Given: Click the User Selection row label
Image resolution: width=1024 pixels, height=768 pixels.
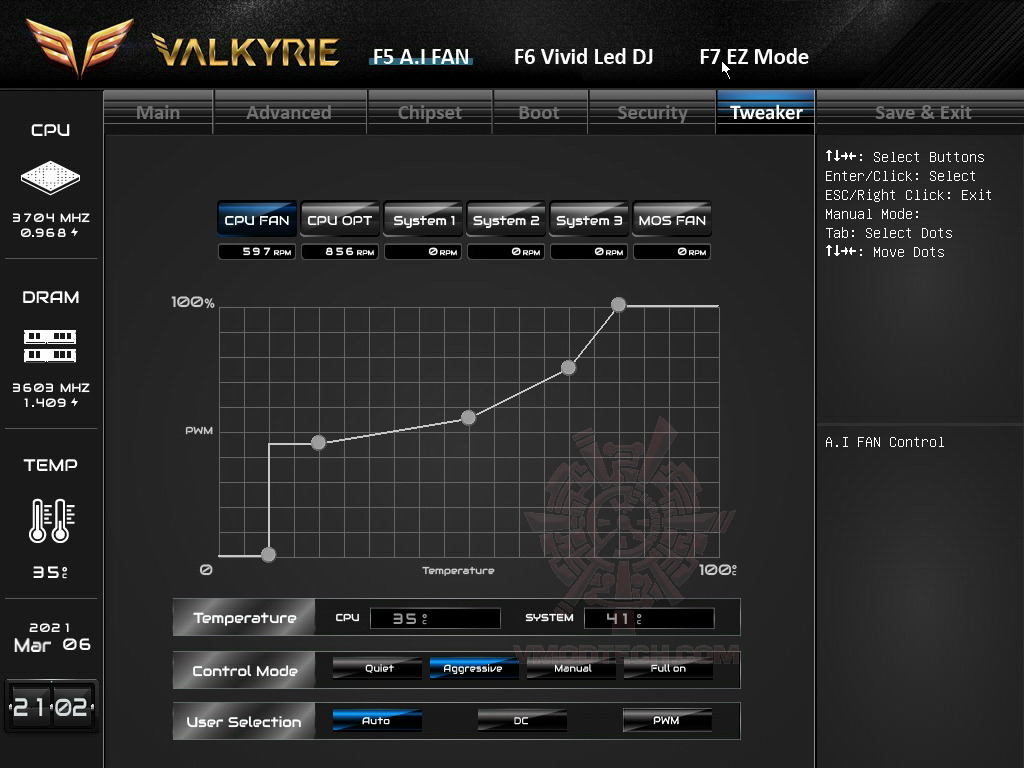Looking at the screenshot, I should pyautogui.click(x=244, y=722).
